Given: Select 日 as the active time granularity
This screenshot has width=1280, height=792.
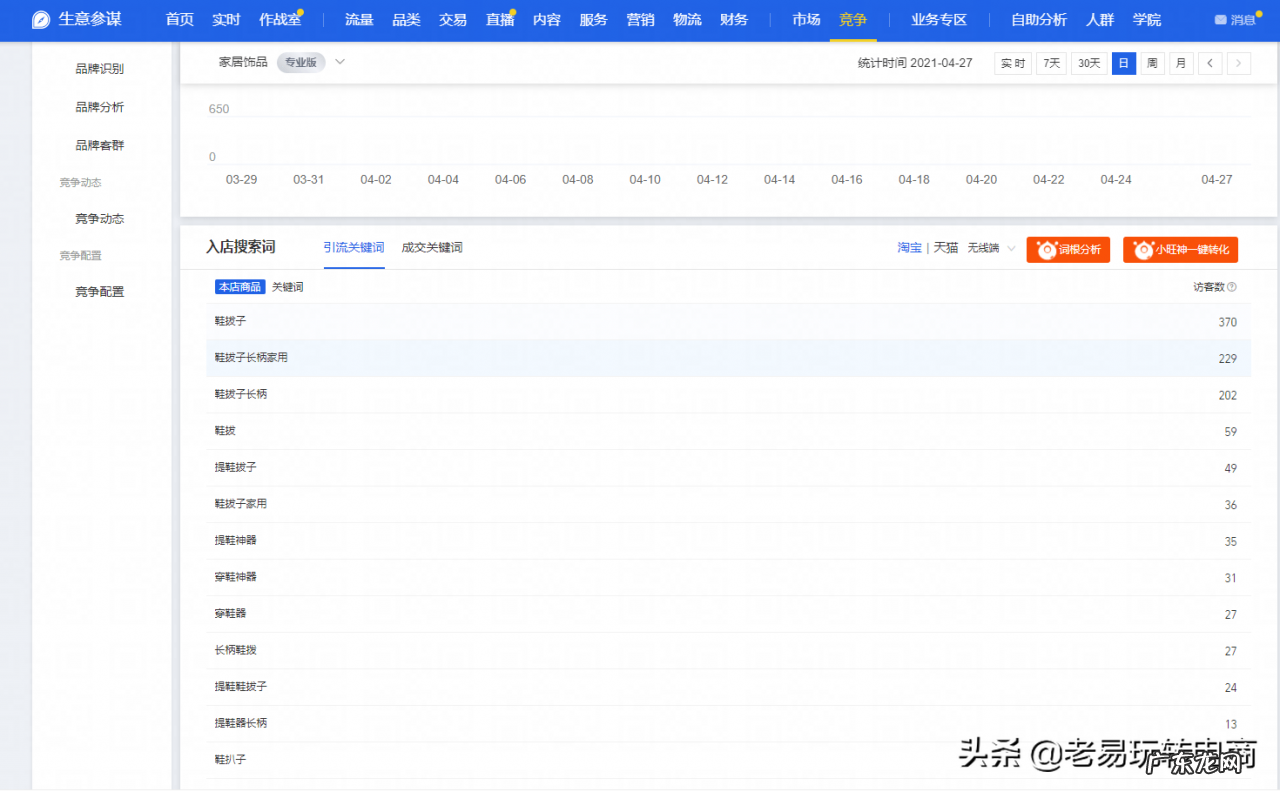Looking at the screenshot, I should [1124, 62].
